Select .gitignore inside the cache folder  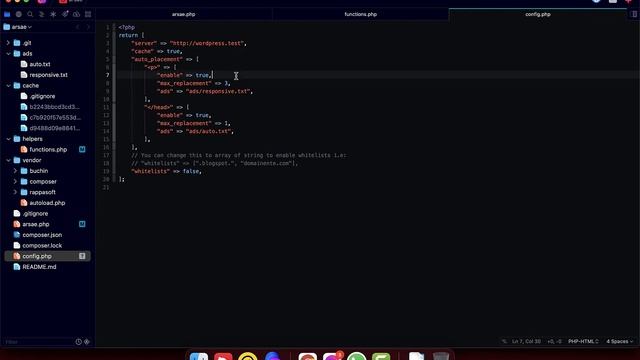coord(42,96)
